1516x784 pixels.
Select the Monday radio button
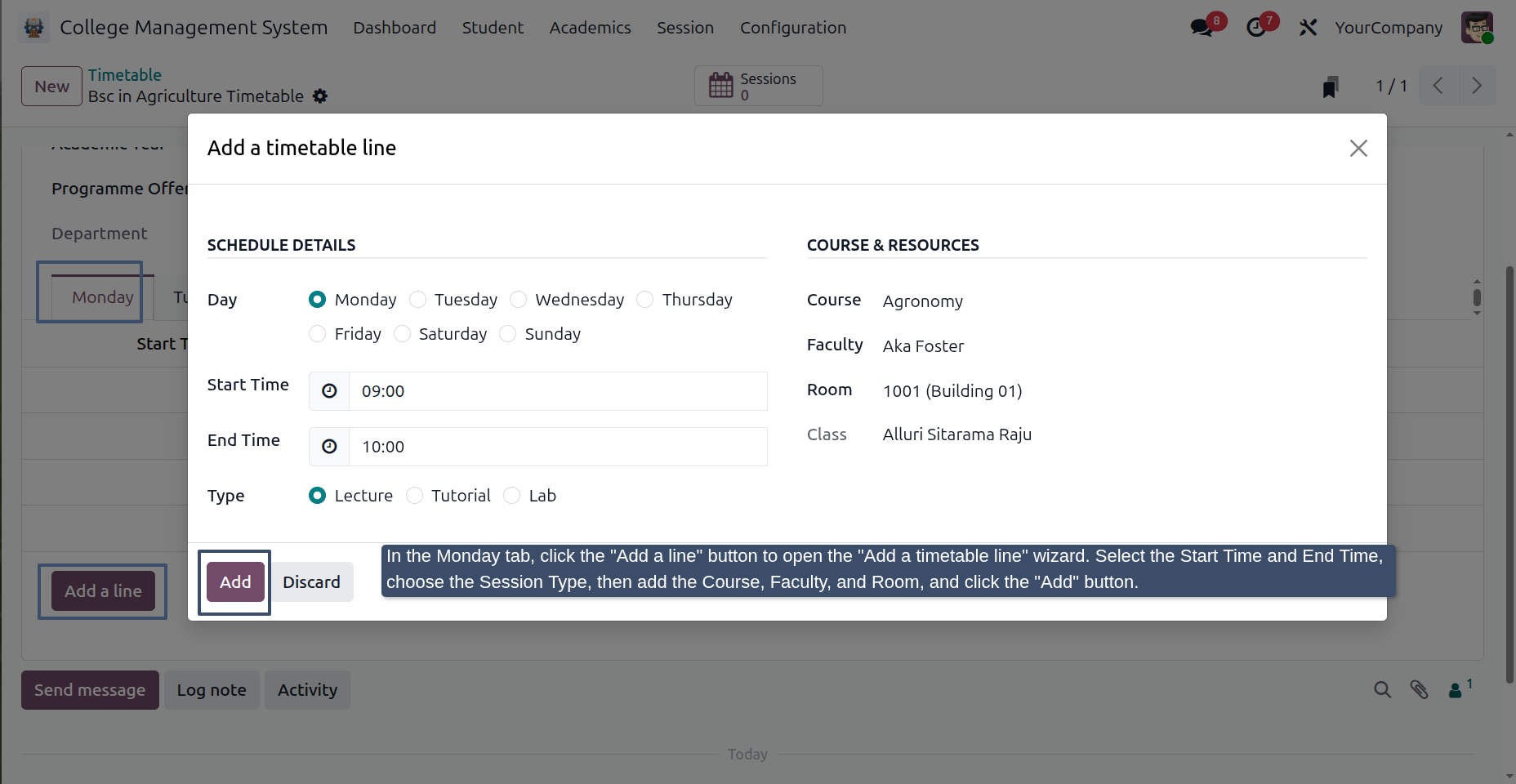click(318, 300)
